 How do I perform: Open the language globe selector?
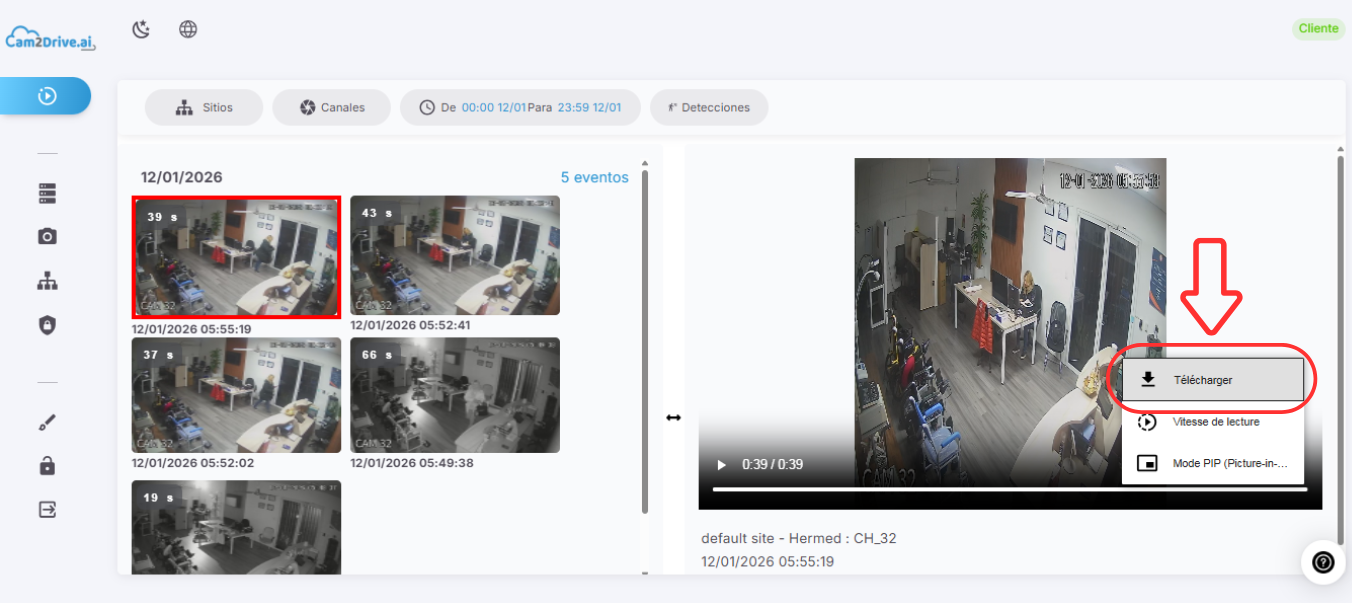(188, 29)
